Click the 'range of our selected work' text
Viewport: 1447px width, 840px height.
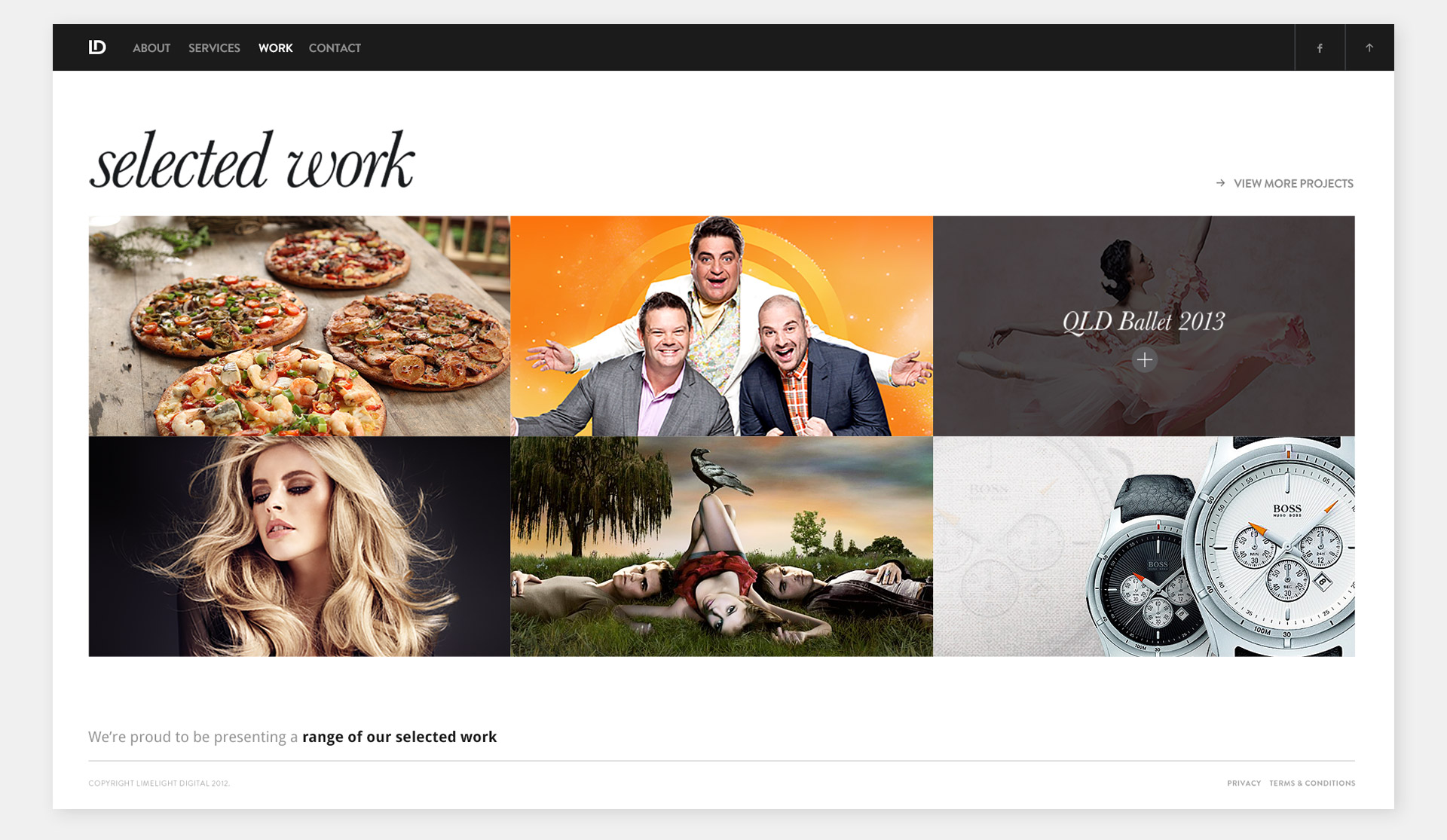click(399, 737)
